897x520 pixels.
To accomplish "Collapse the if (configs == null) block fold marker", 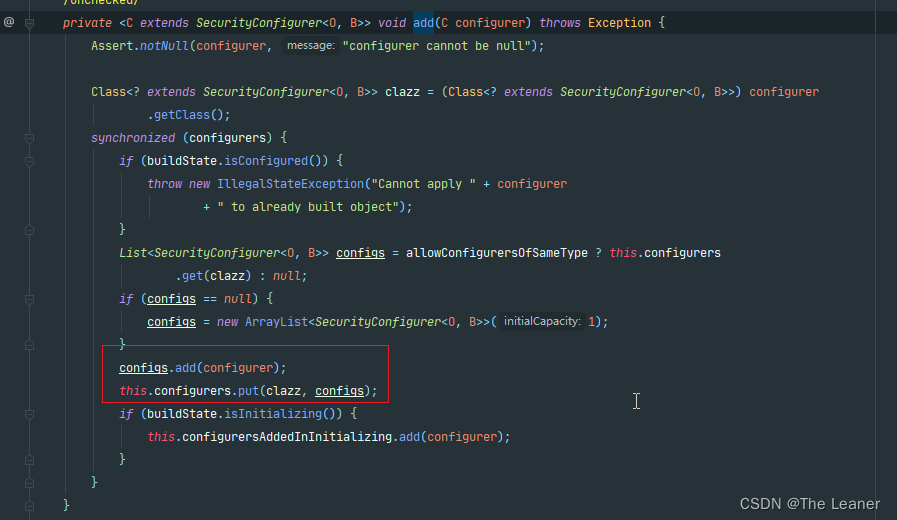I will tap(29, 299).
